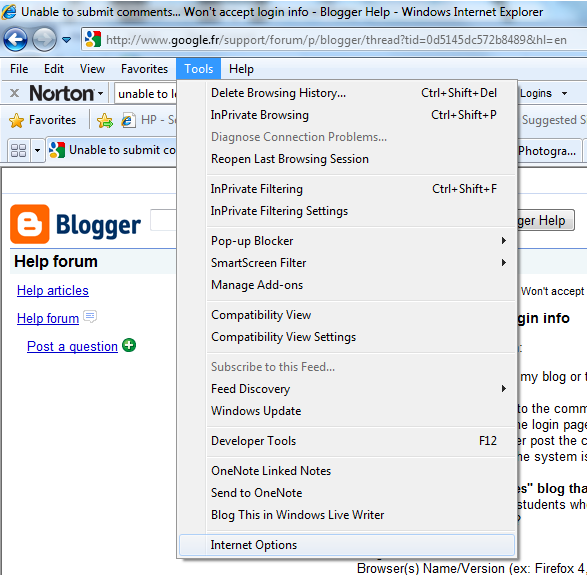Click the green plus next to Post a question
This screenshot has width=587, height=575.
pyautogui.click(x=129, y=345)
